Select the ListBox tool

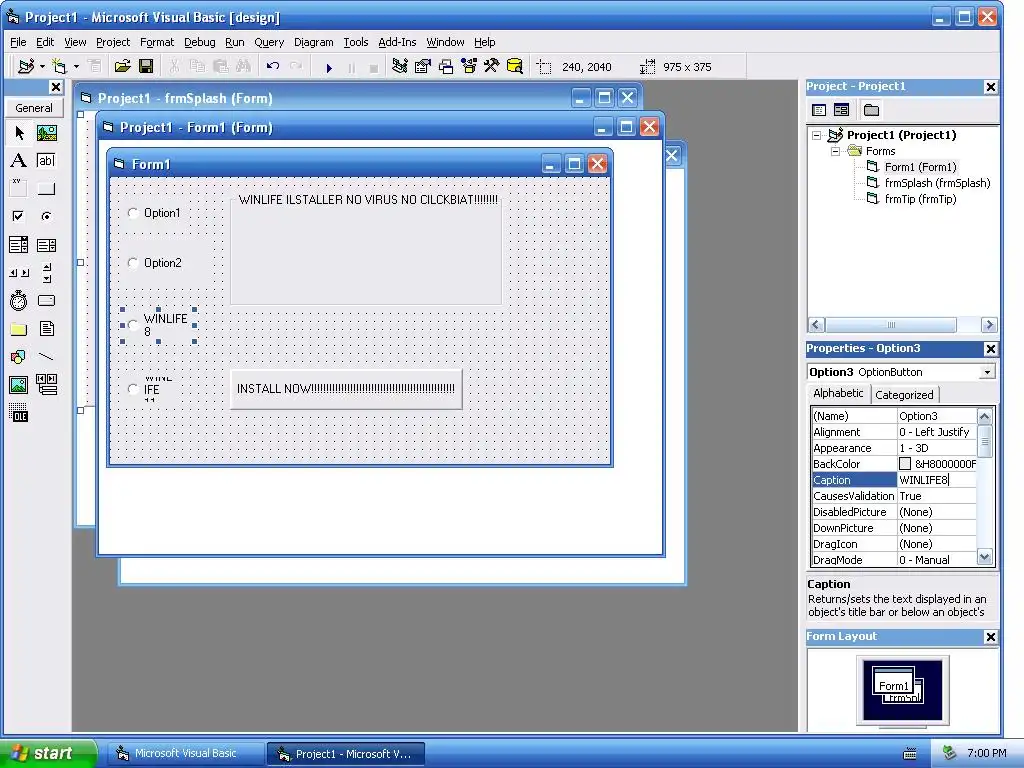[x=46, y=245]
